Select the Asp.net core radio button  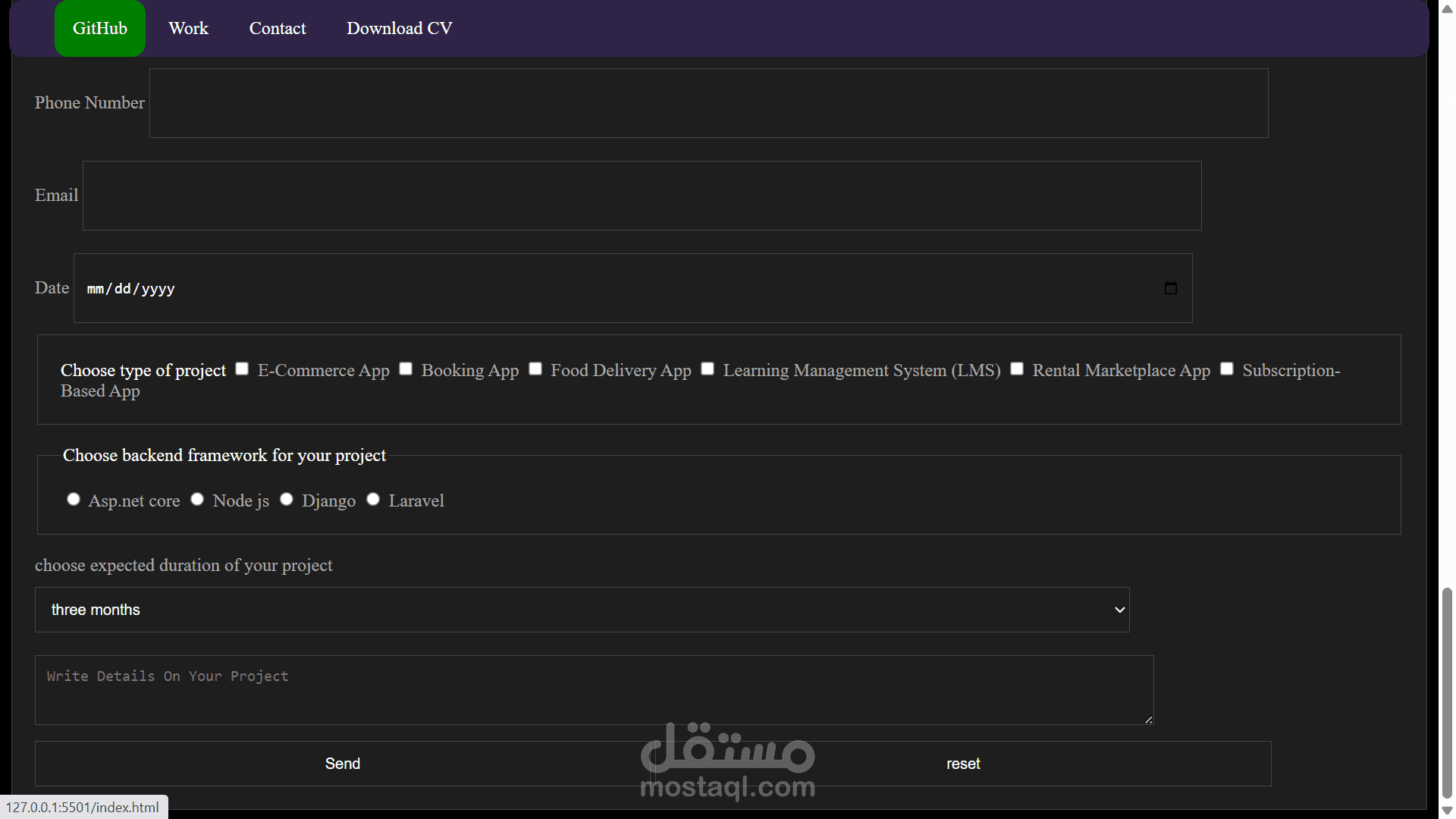click(74, 499)
